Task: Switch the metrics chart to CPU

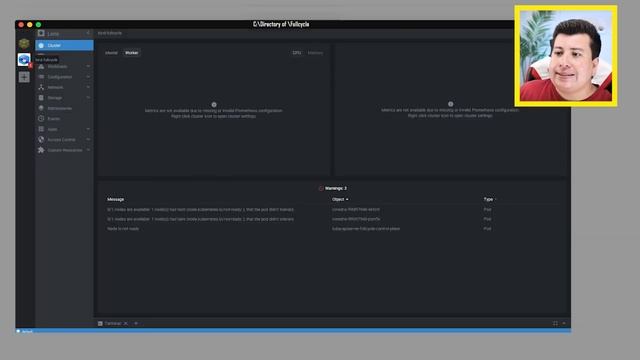Action: (297, 53)
